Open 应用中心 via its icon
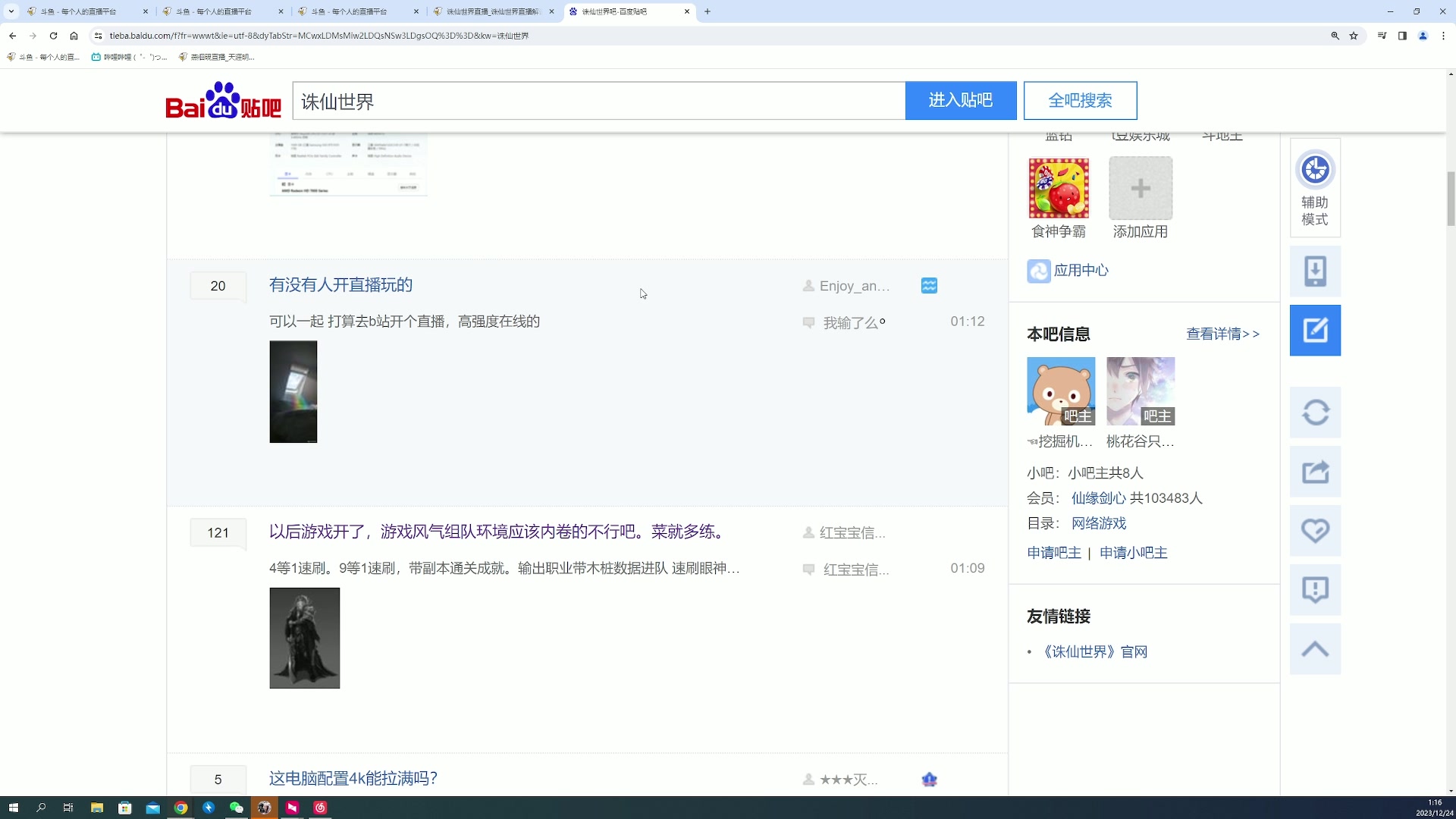This screenshot has height=819, width=1456. 1038,271
